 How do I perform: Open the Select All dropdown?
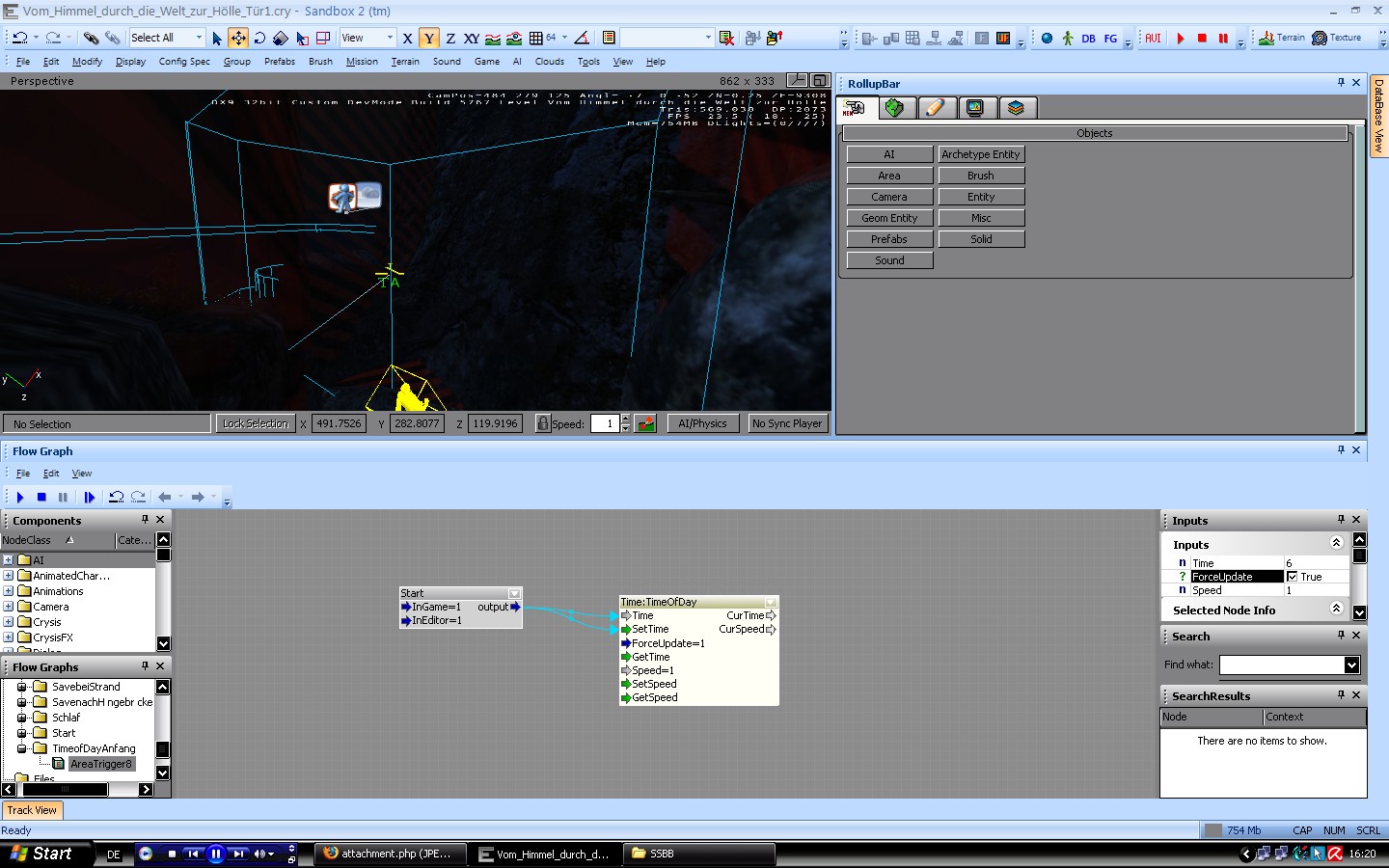[199, 38]
